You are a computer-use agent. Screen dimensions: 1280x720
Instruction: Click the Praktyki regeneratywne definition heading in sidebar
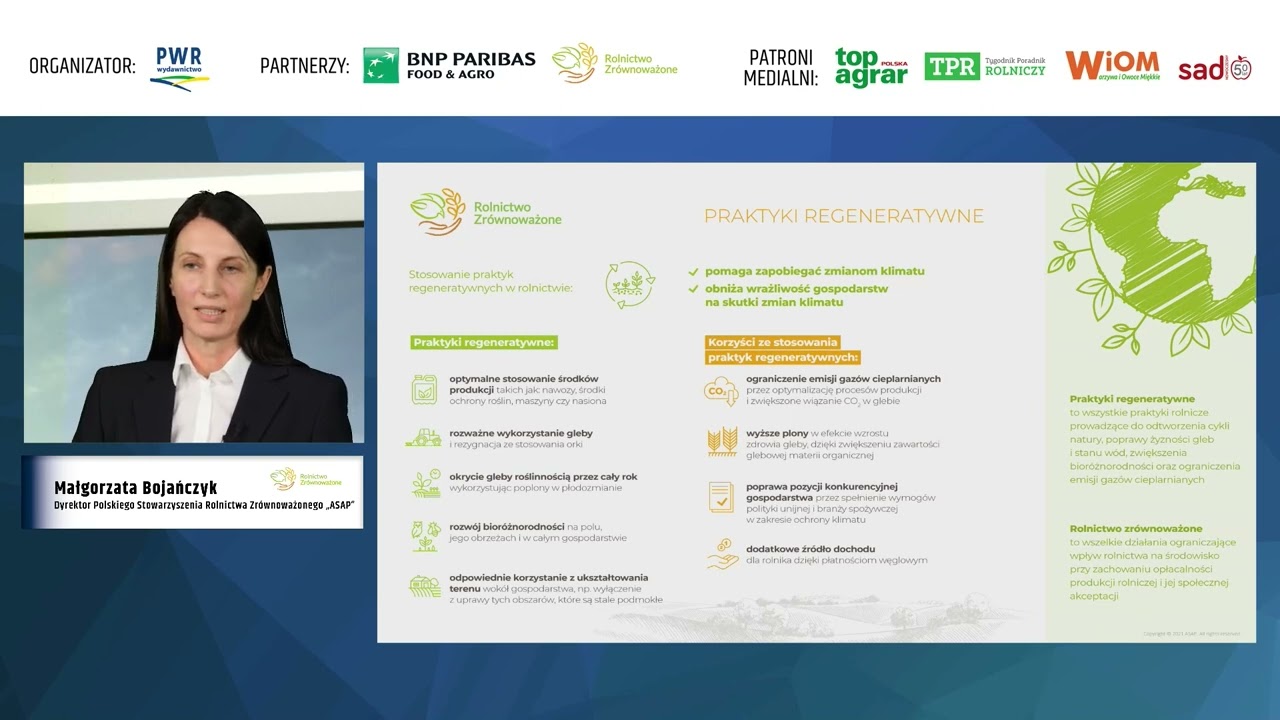1132,399
